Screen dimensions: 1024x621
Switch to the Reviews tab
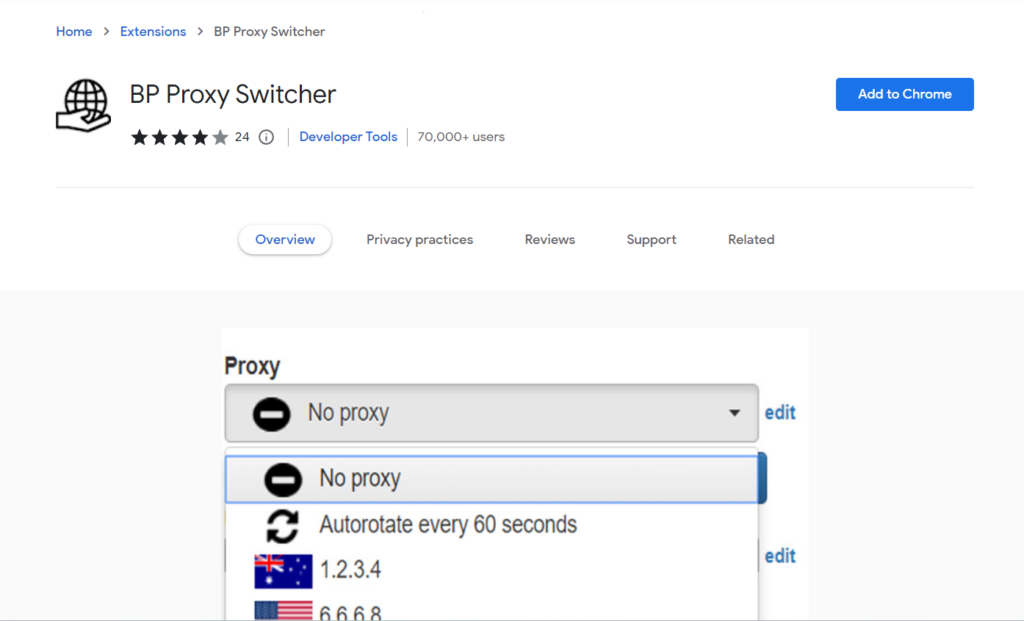coord(549,239)
